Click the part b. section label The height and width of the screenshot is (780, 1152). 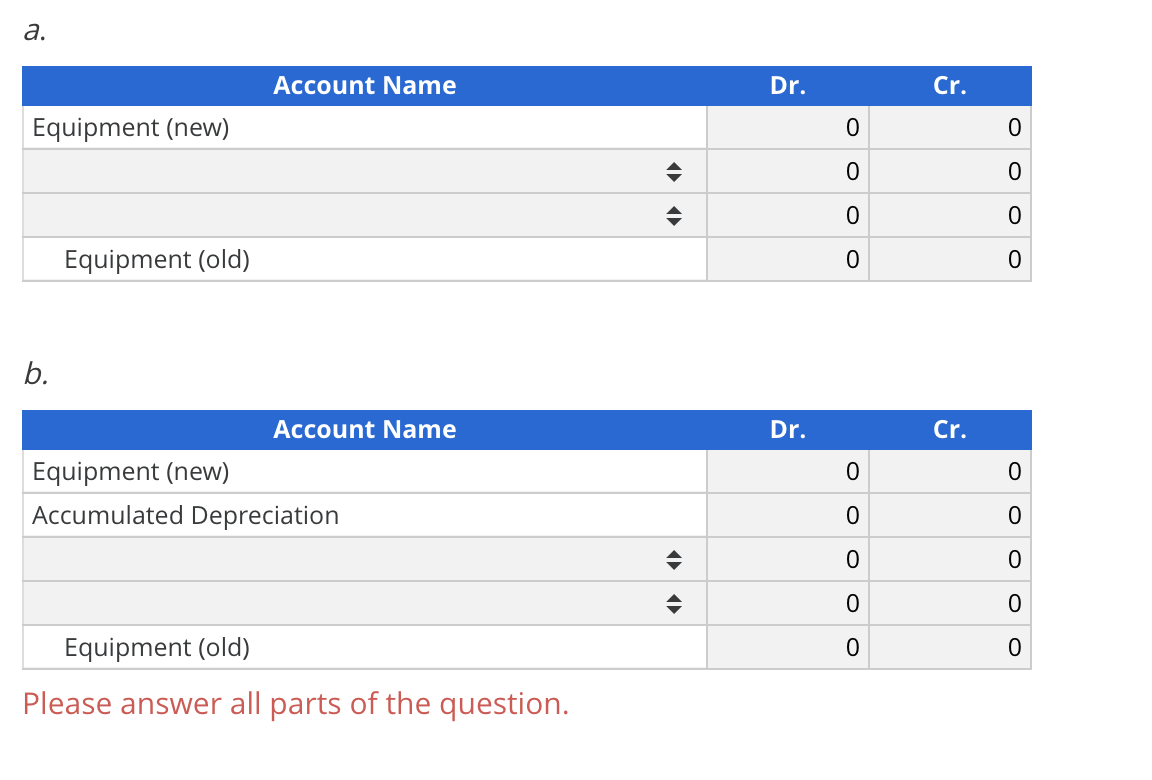(33, 374)
